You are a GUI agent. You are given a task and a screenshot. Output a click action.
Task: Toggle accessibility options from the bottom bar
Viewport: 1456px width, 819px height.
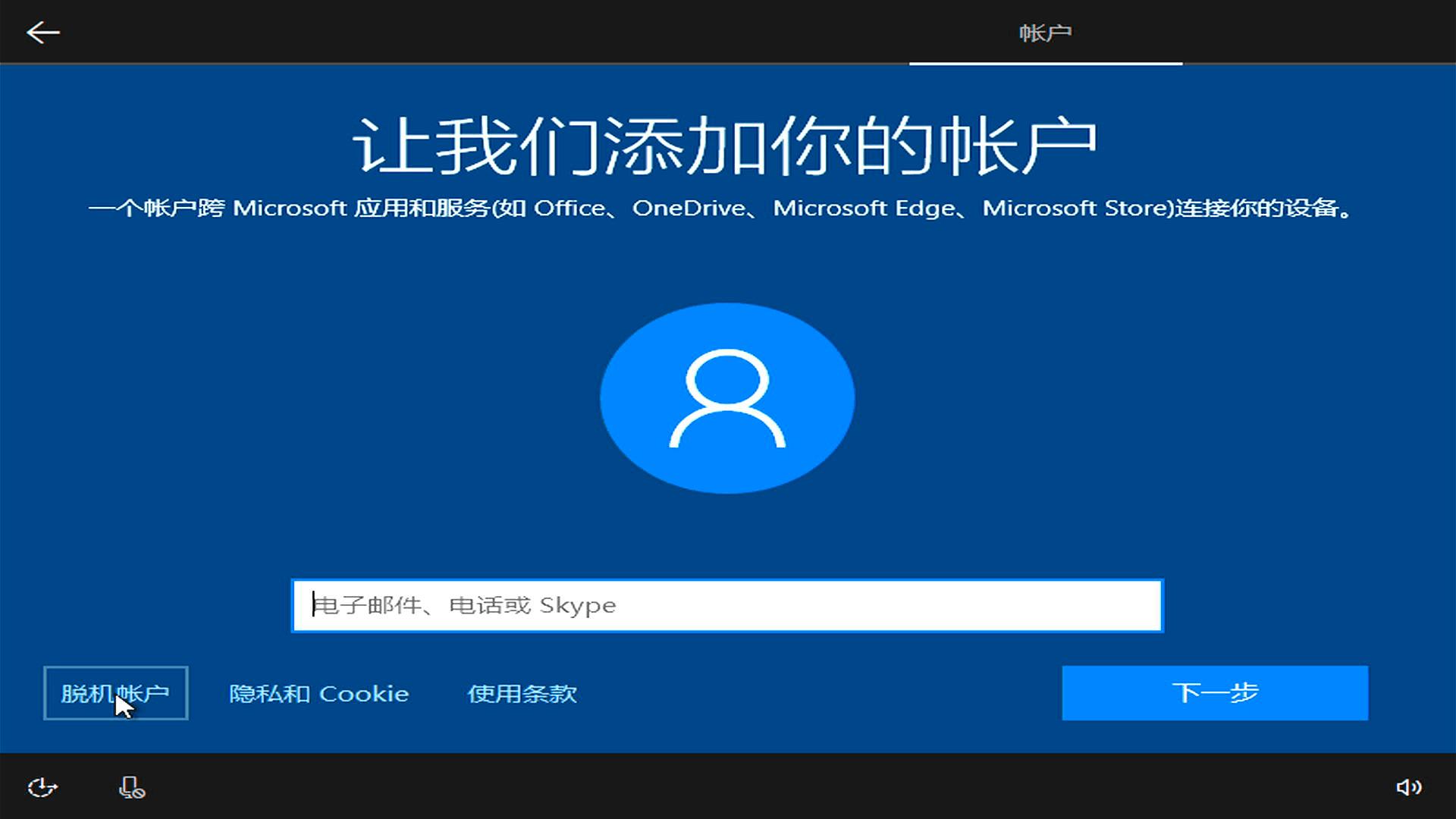coord(43,786)
